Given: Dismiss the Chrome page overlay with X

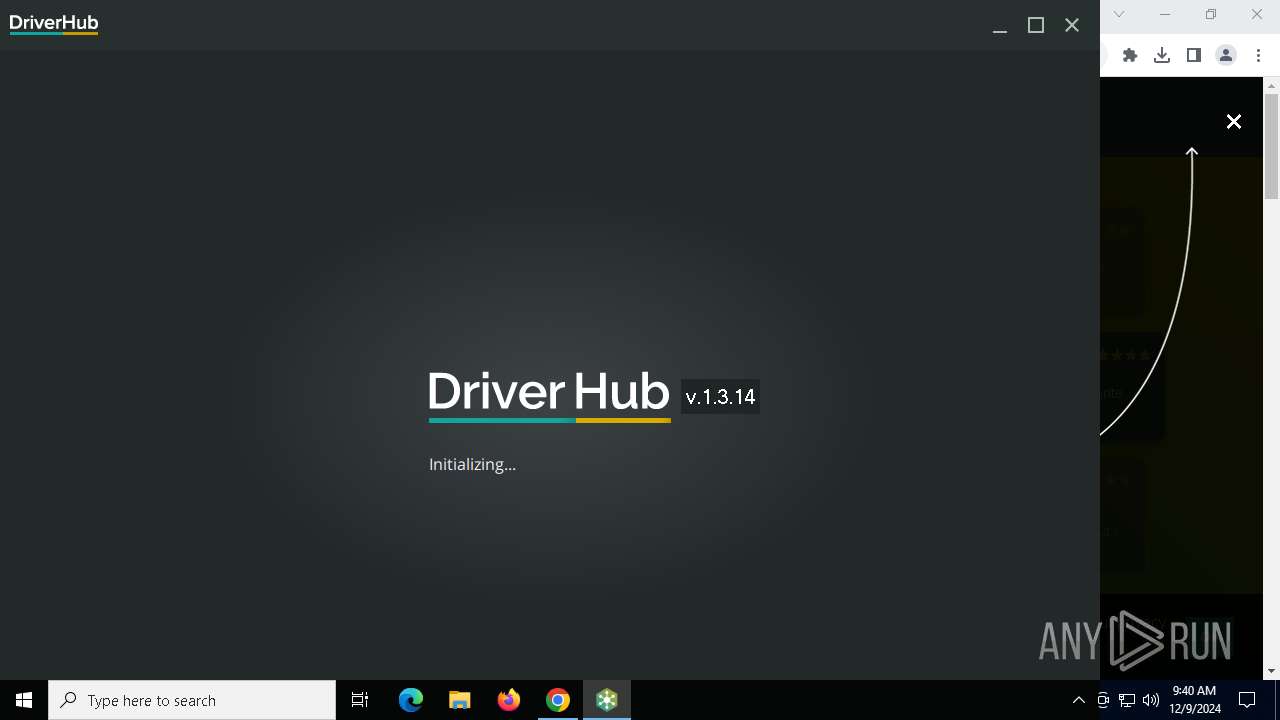Looking at the screenshot, I should pos(1234,122).
